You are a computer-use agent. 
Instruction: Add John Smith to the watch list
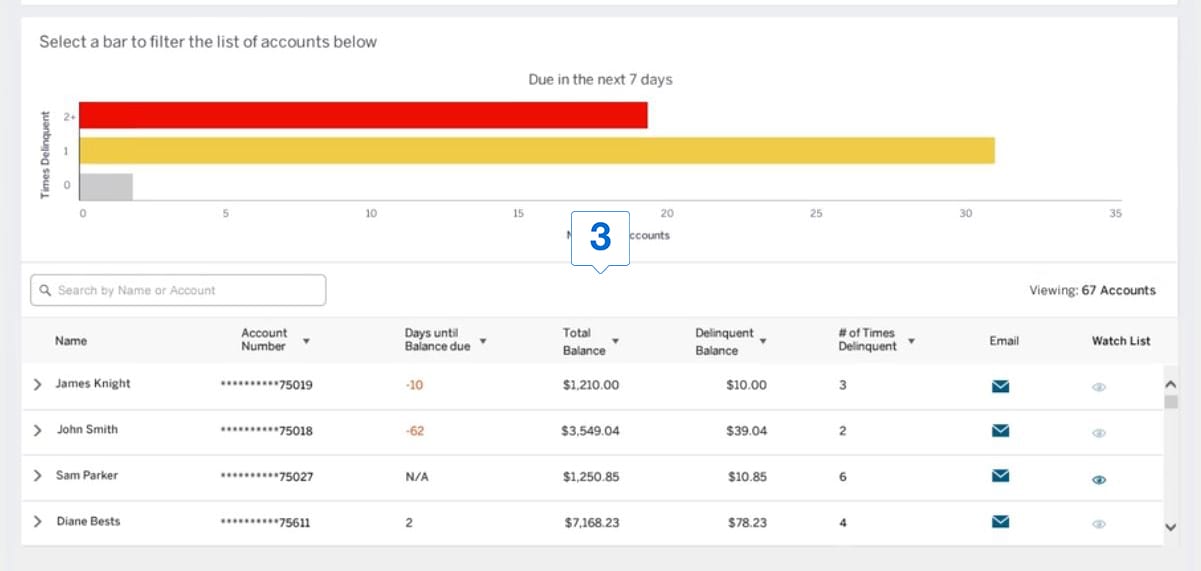coord(1099,433)
